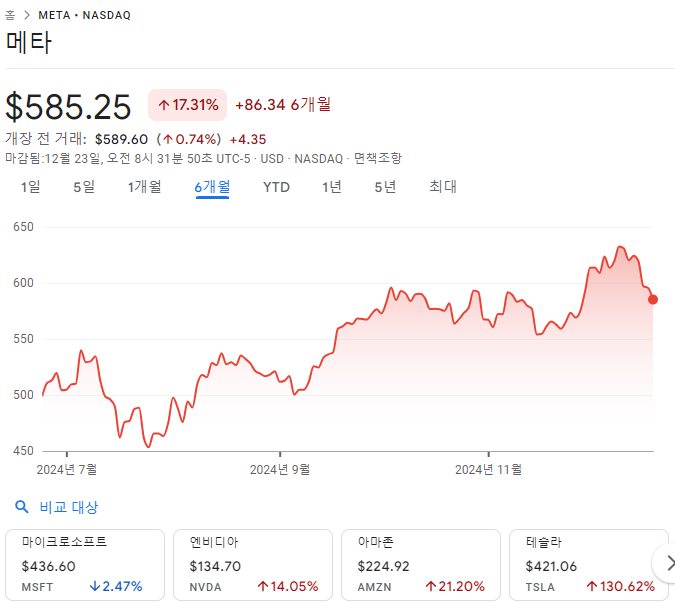
Task: Click the pre-market price $589.60
Action: click(121, 140)
